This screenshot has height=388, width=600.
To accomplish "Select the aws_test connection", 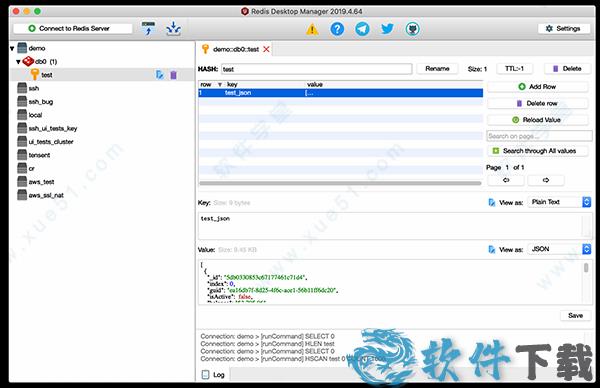I will [41, 182].
